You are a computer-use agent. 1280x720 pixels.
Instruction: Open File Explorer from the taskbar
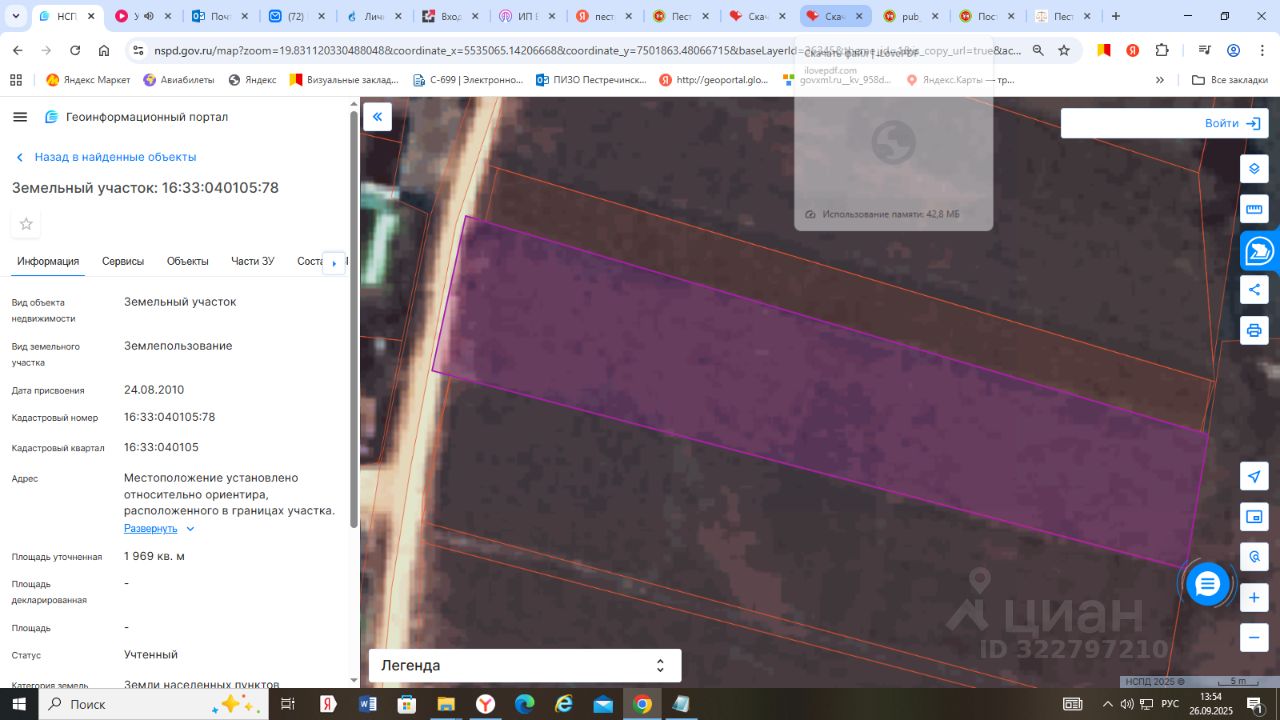tap(445, 704)
